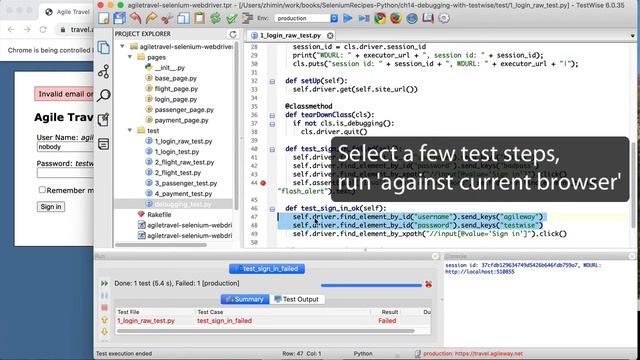
Task: Switch to the Summary tab
Action: (x=245, y=299)
